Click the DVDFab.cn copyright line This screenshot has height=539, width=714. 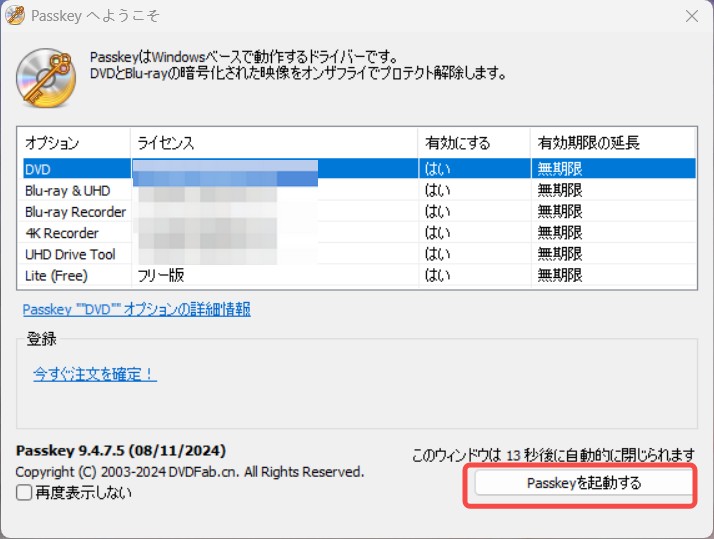coord(190,472)
